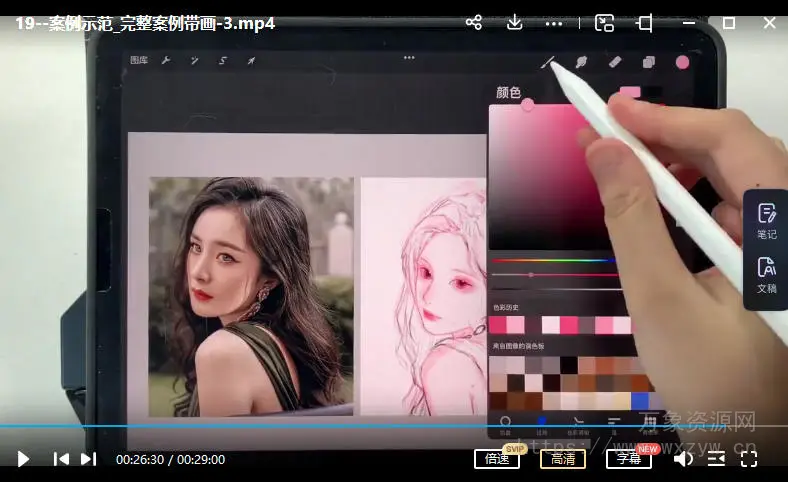
Task: Skip to the previous video
Action: 61,459
